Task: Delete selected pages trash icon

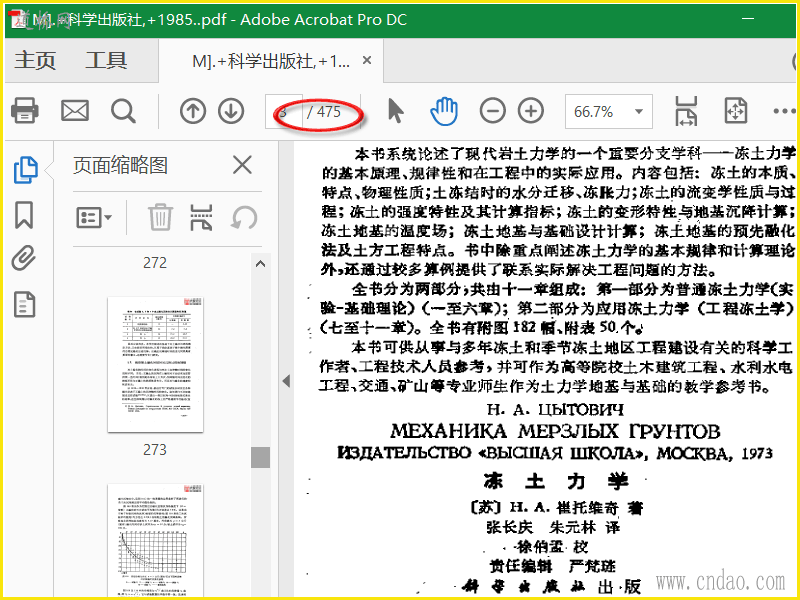Action: (160, 217)
